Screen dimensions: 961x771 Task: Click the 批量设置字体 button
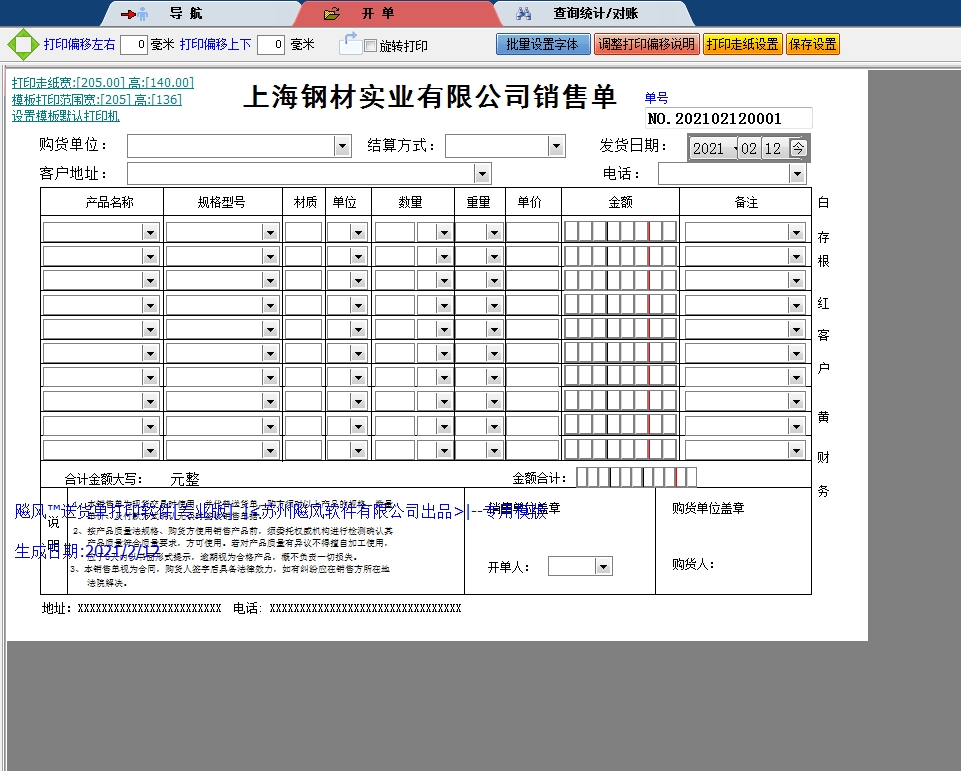click(543, 44)
